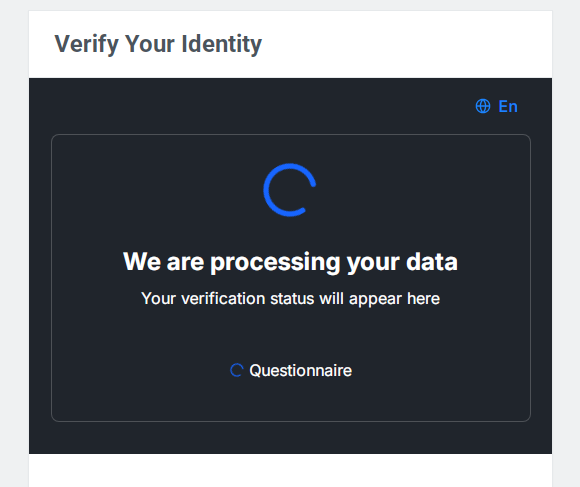Screen dimensions: 580x487
Task: Click dark space left of the globe icon
Action: coord(259,106)
